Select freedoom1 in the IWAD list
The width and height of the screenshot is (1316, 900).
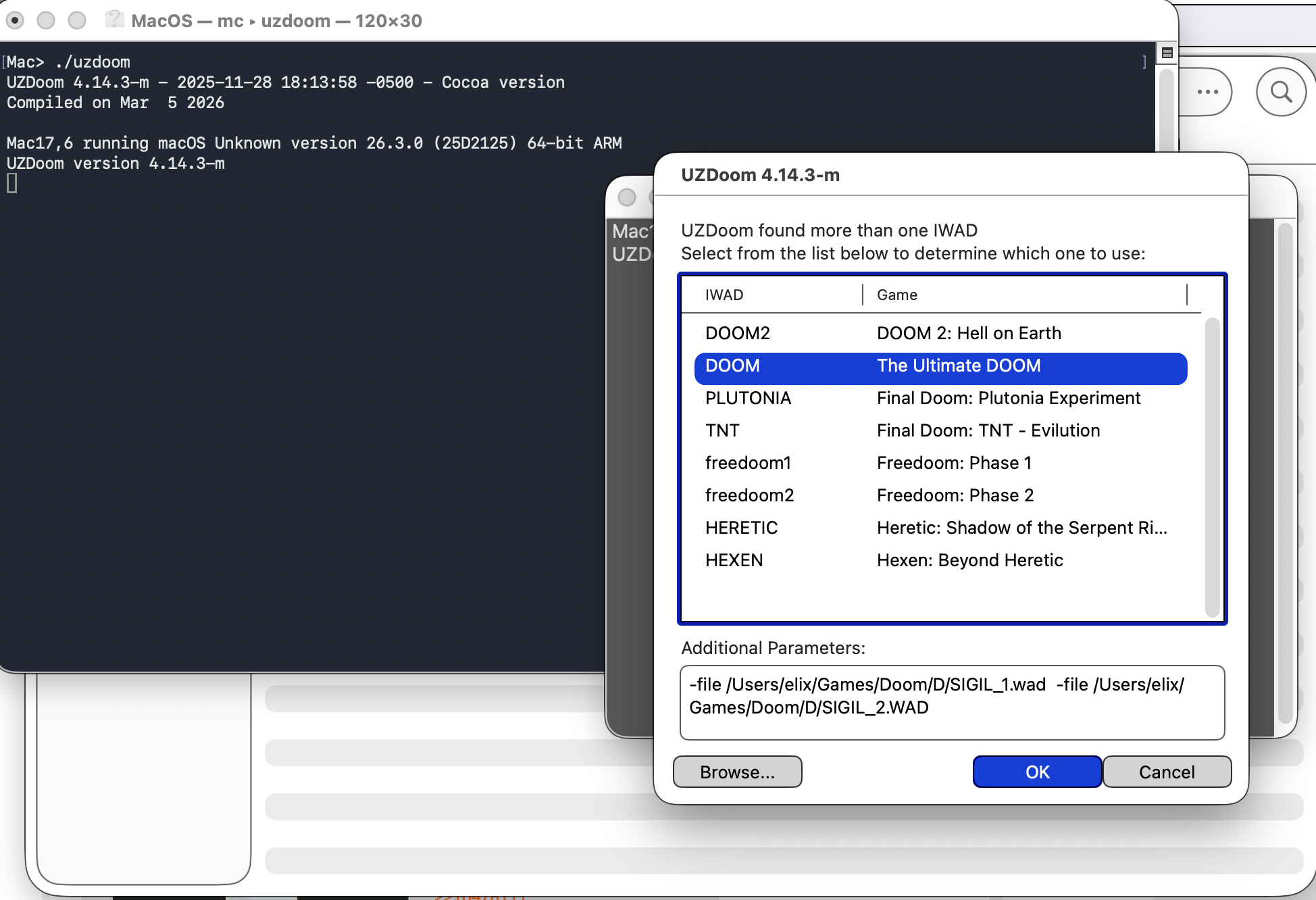point(940,463)
